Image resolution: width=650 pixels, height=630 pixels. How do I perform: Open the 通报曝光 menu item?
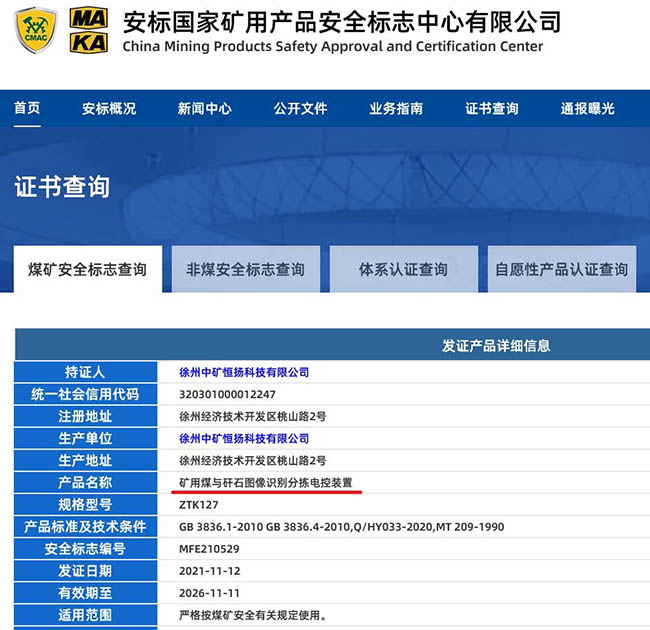coord(588,109)
